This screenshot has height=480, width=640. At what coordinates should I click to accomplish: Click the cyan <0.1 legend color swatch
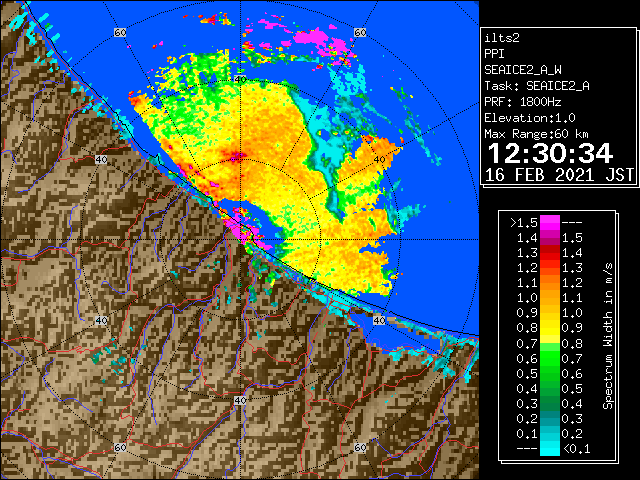point(549,449)
